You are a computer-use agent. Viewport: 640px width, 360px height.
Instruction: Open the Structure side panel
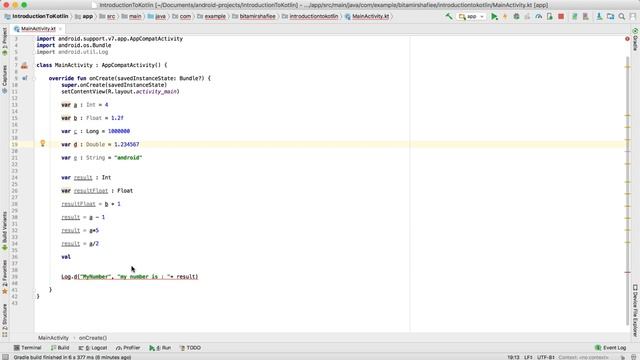click(x=4, y=320)
